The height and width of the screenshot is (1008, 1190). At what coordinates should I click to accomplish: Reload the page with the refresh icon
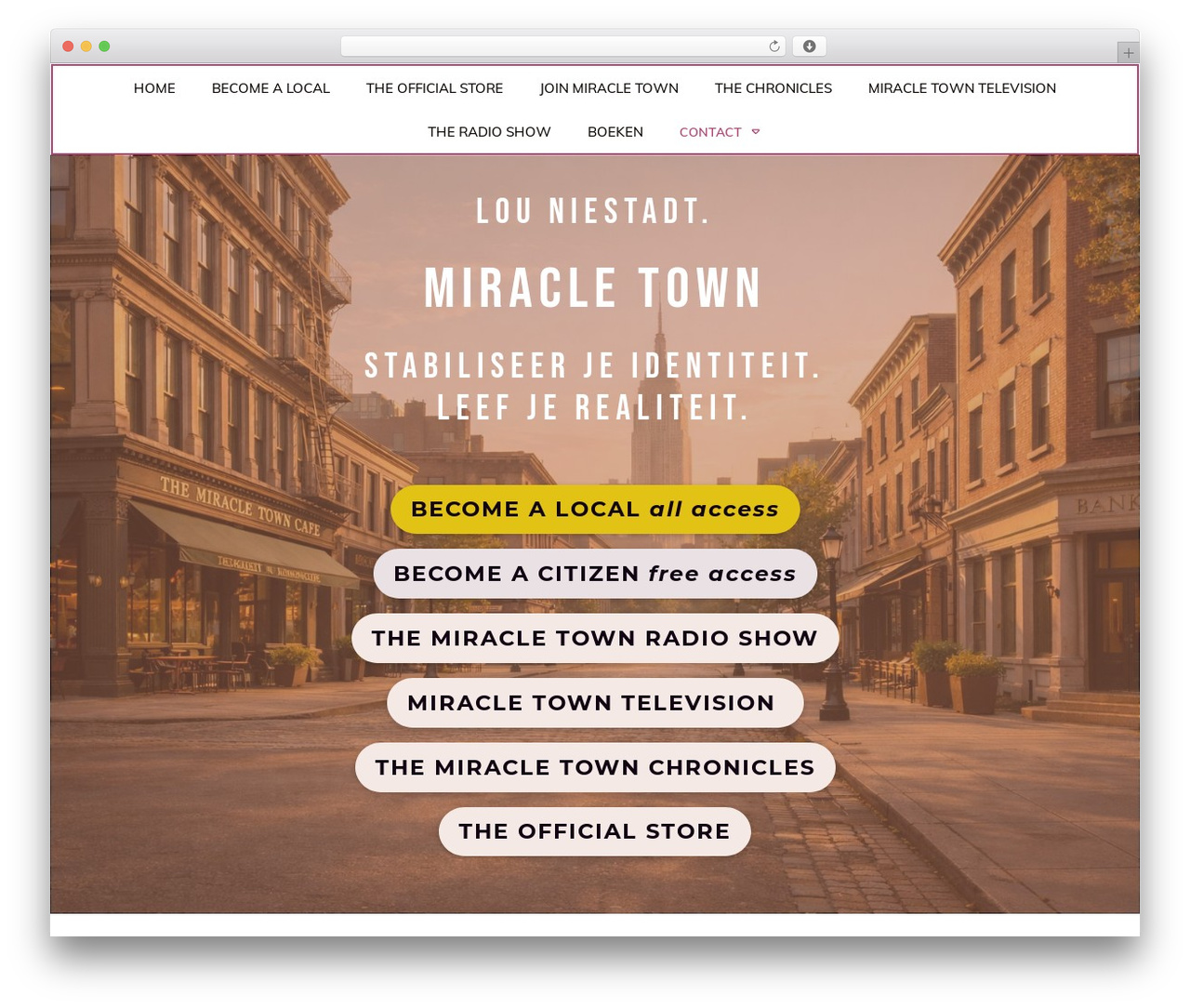click(774, 46)
